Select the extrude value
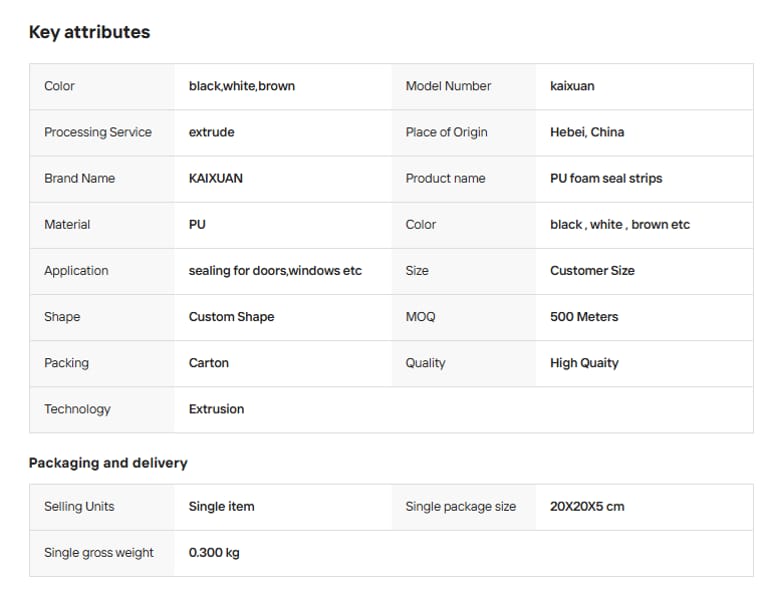 pos(211,132)
